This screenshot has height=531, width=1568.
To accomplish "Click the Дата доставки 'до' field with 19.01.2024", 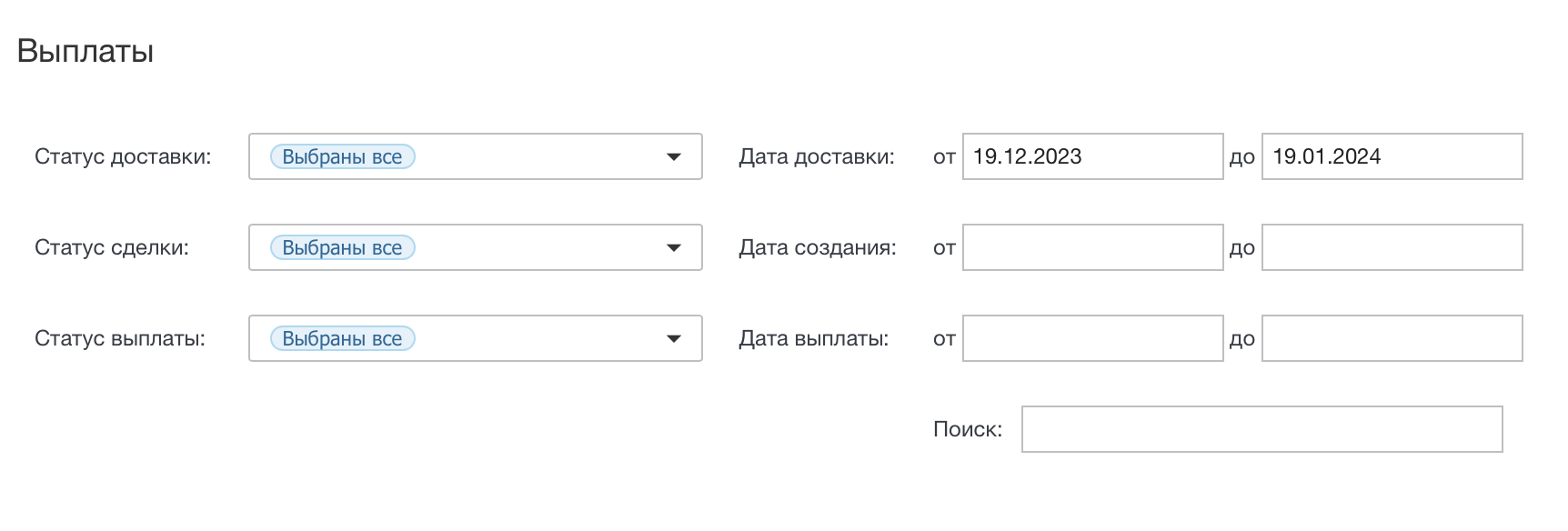I will point(1391,157).
